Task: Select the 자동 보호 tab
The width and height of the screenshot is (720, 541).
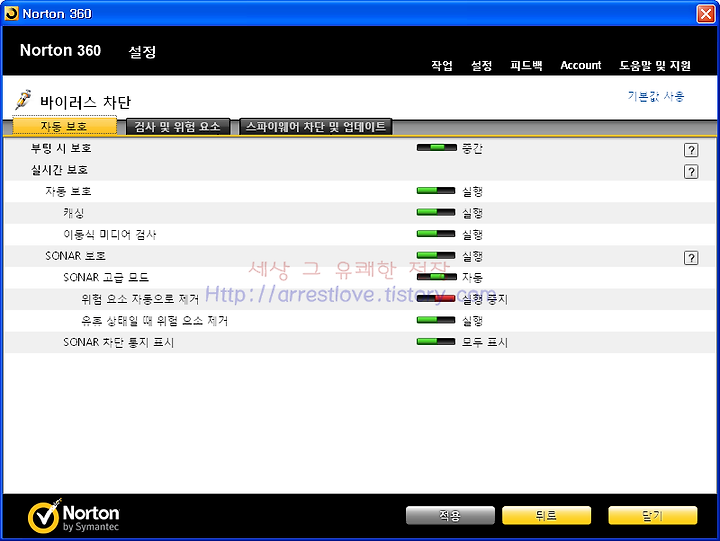Action: pos(64,126)
